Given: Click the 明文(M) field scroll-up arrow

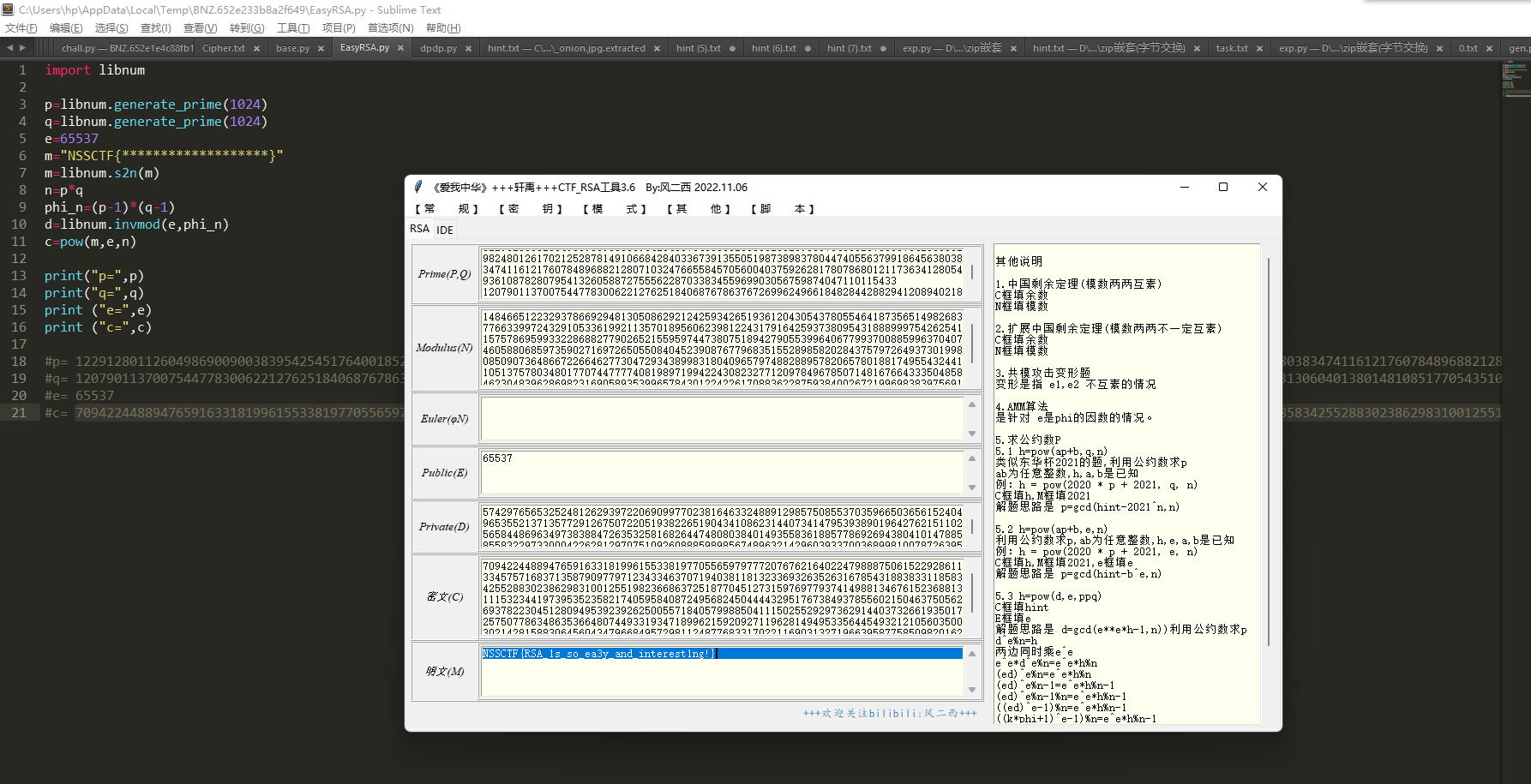Looking at the screenshot, I should click(972, 654).
